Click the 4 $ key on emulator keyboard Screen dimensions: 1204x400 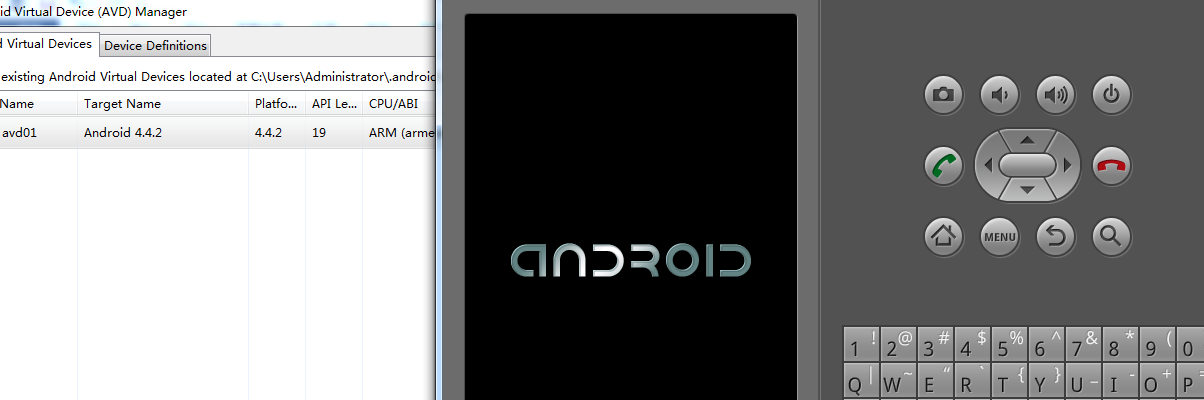coord(972,346)
